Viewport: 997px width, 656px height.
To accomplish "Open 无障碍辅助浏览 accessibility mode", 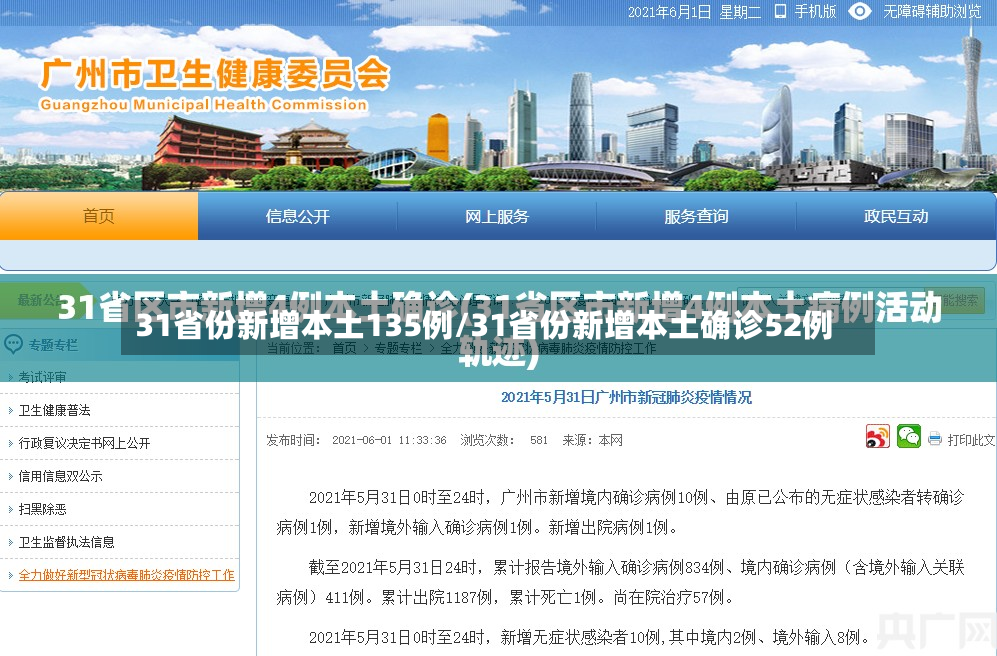I will (932, 11).
